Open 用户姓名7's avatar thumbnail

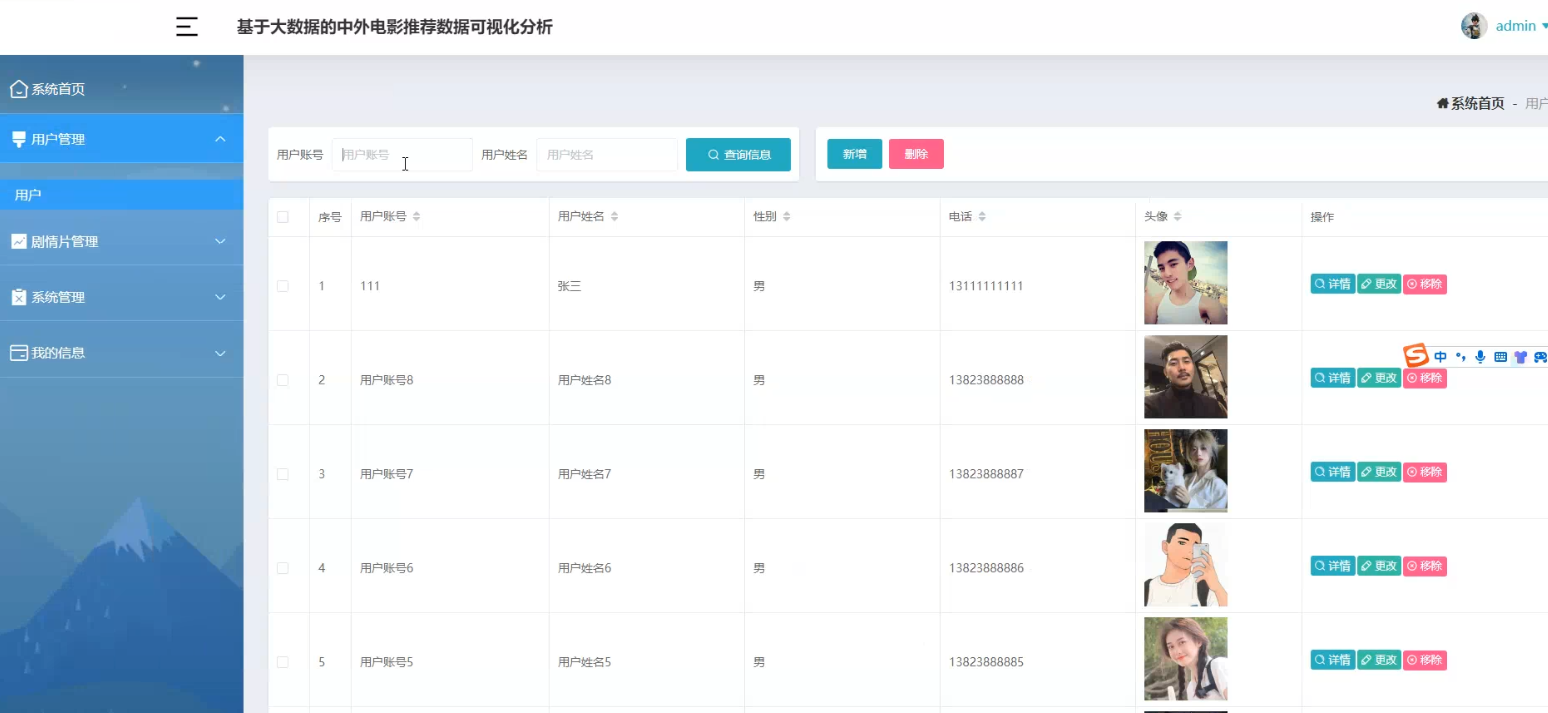1186,471
